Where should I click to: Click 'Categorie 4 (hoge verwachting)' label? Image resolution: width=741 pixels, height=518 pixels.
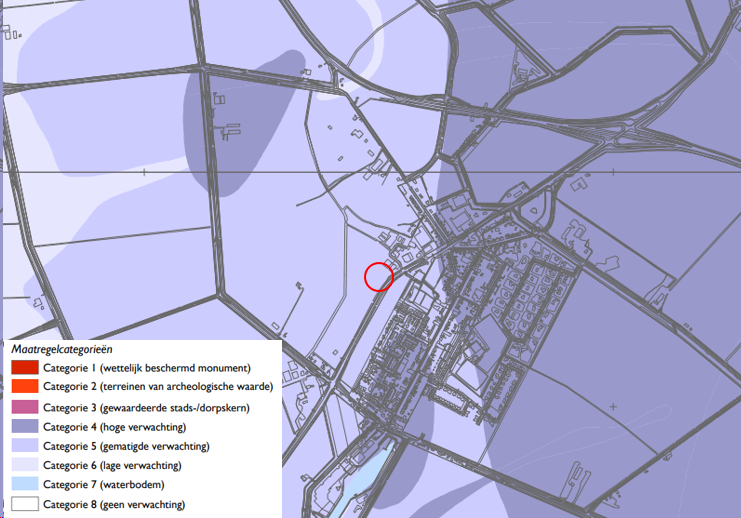click(x=114, y=427)
